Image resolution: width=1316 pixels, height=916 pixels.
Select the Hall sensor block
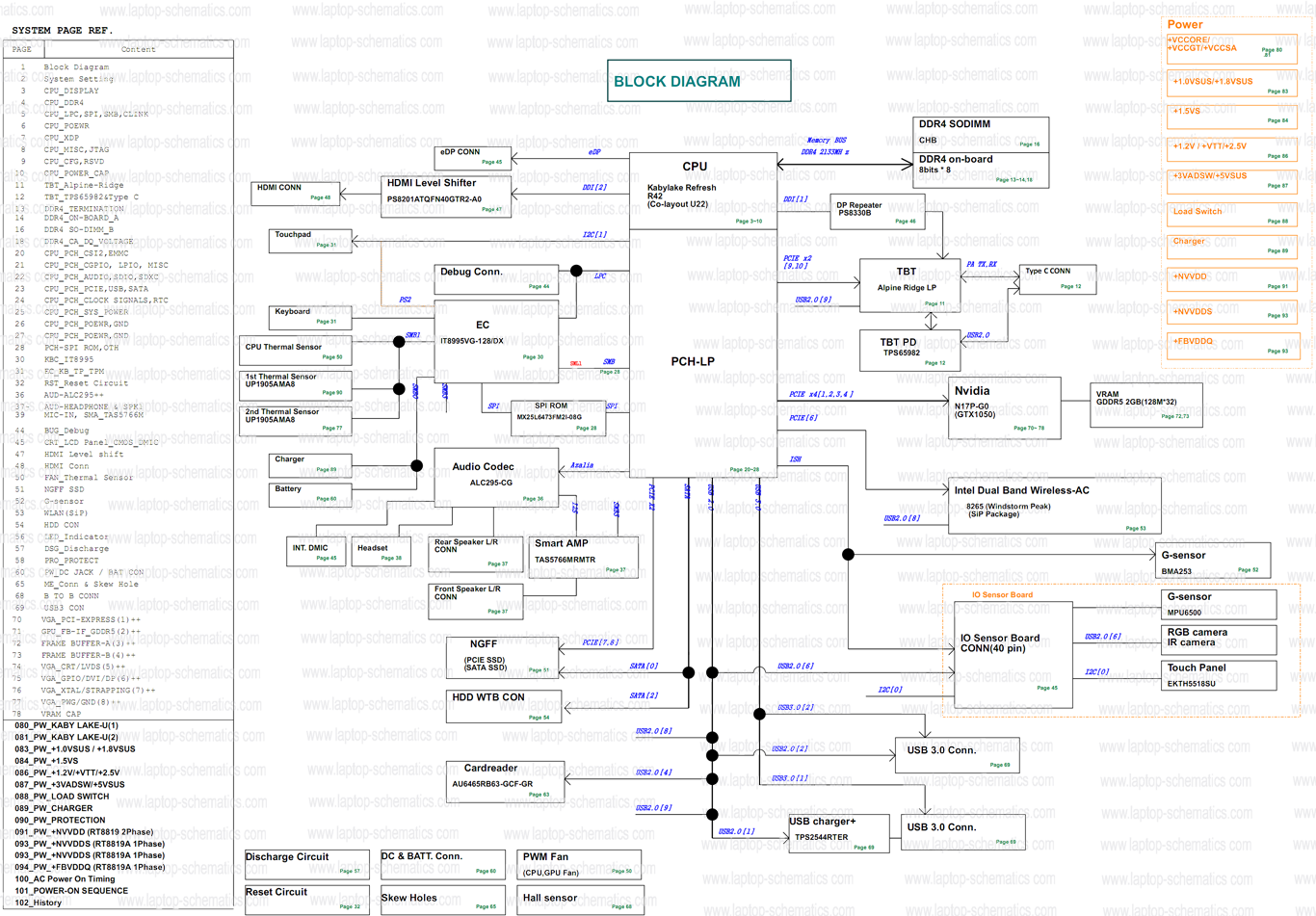pos(580,899)
